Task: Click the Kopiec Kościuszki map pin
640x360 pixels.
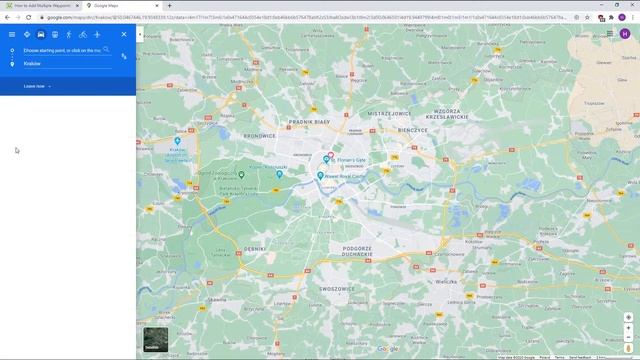Action: coord(279,174)
